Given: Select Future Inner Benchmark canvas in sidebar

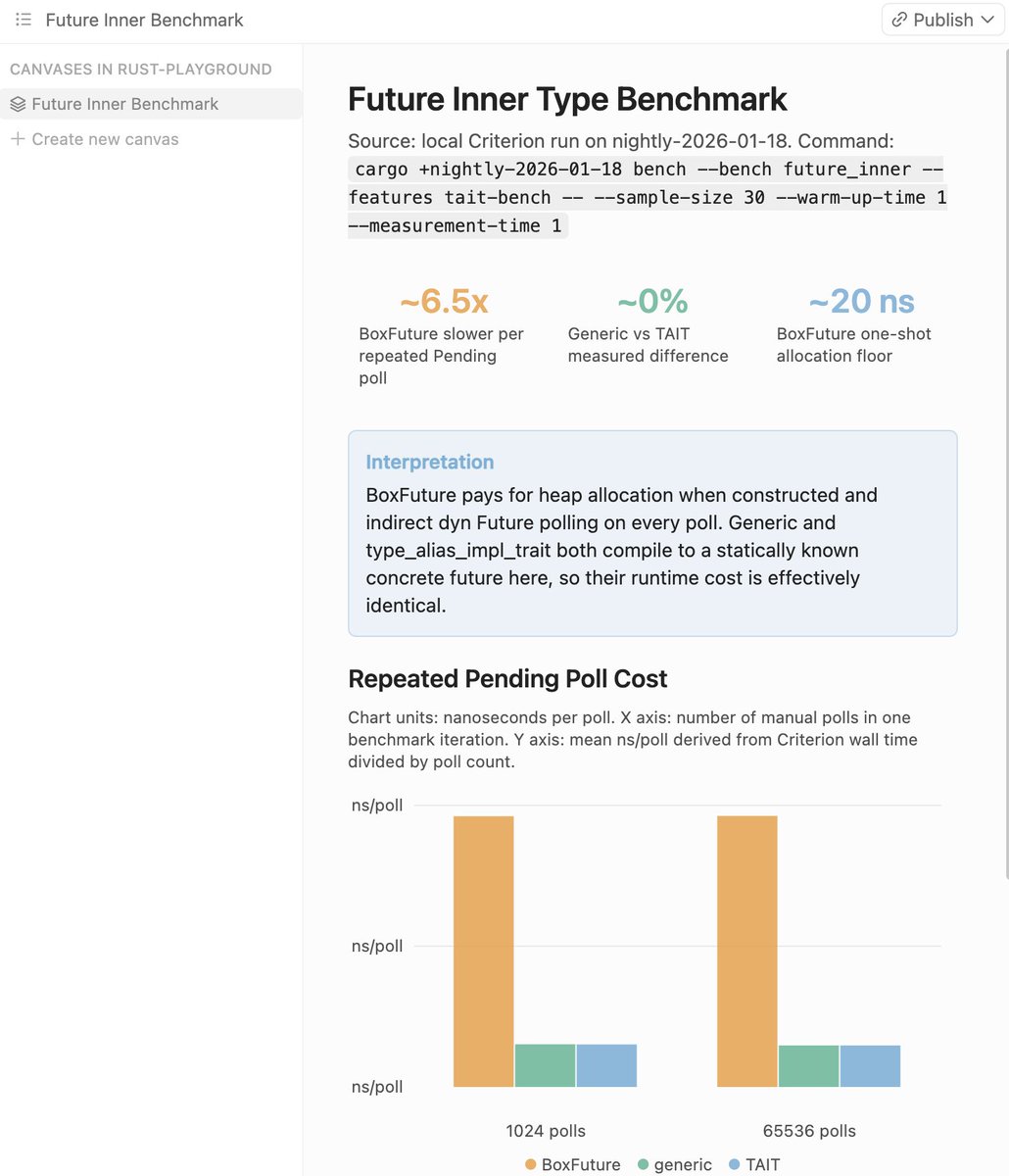Looking at the screenshot, I should pos(151,104).
